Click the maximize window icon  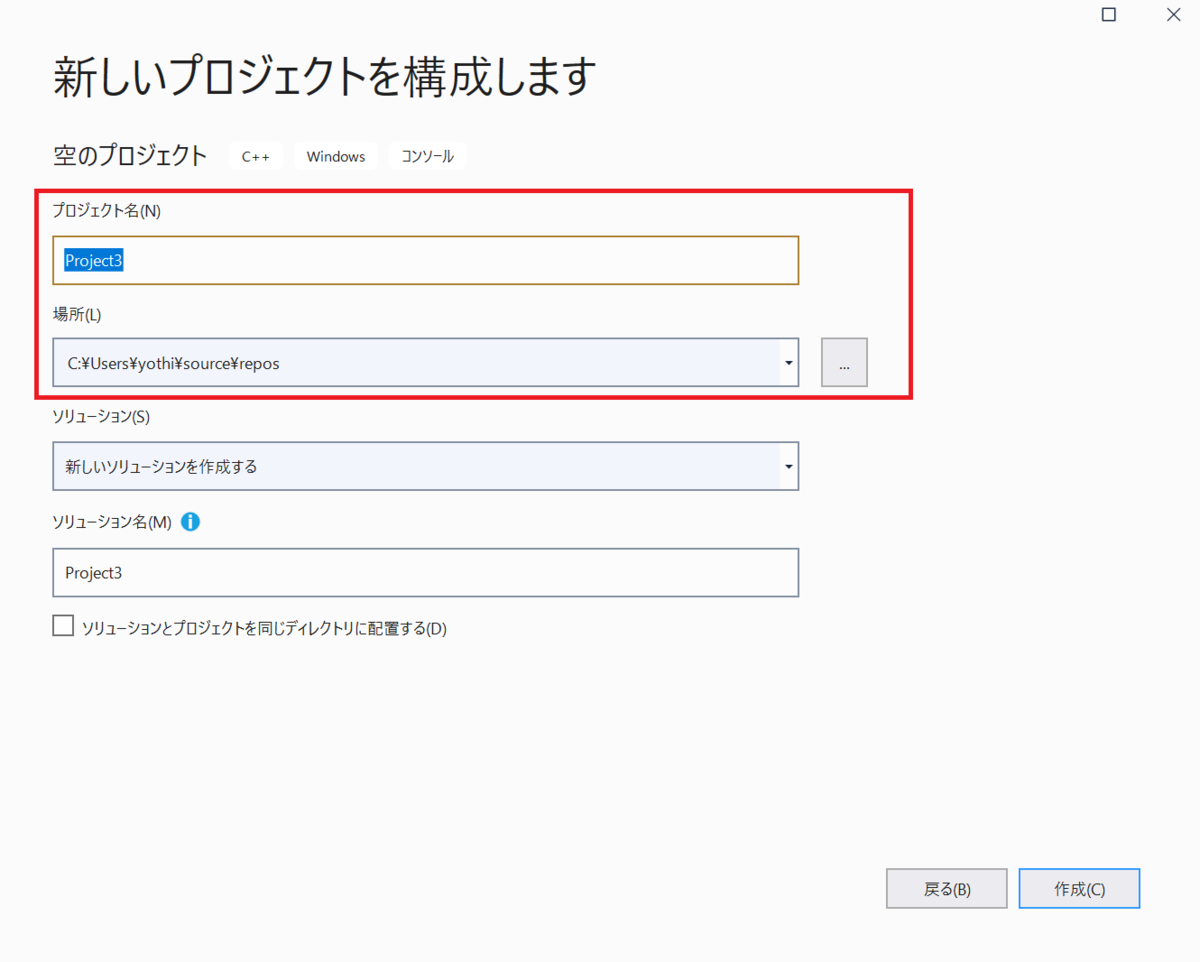coord(1108,15)
